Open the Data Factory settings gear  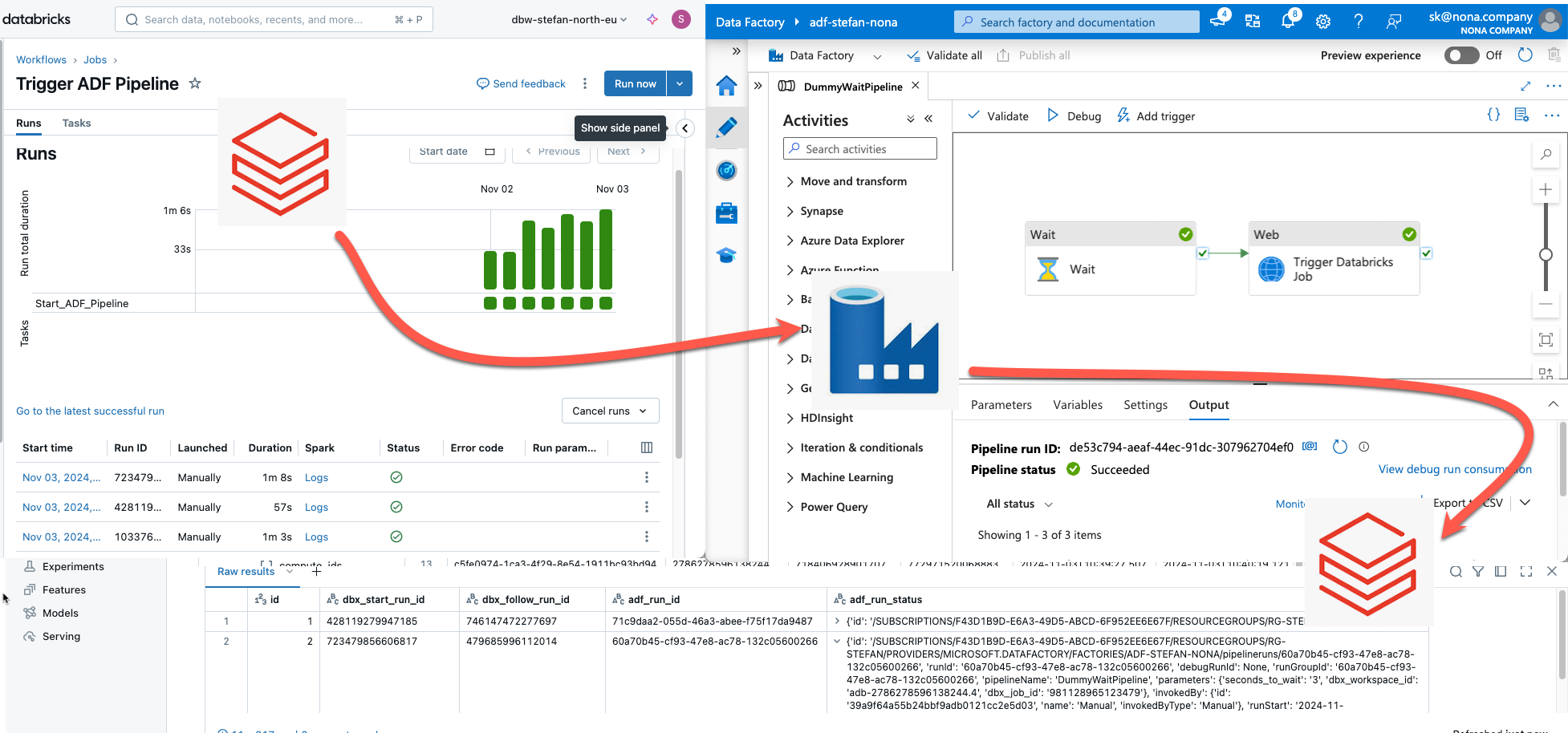pos(1323,22)
